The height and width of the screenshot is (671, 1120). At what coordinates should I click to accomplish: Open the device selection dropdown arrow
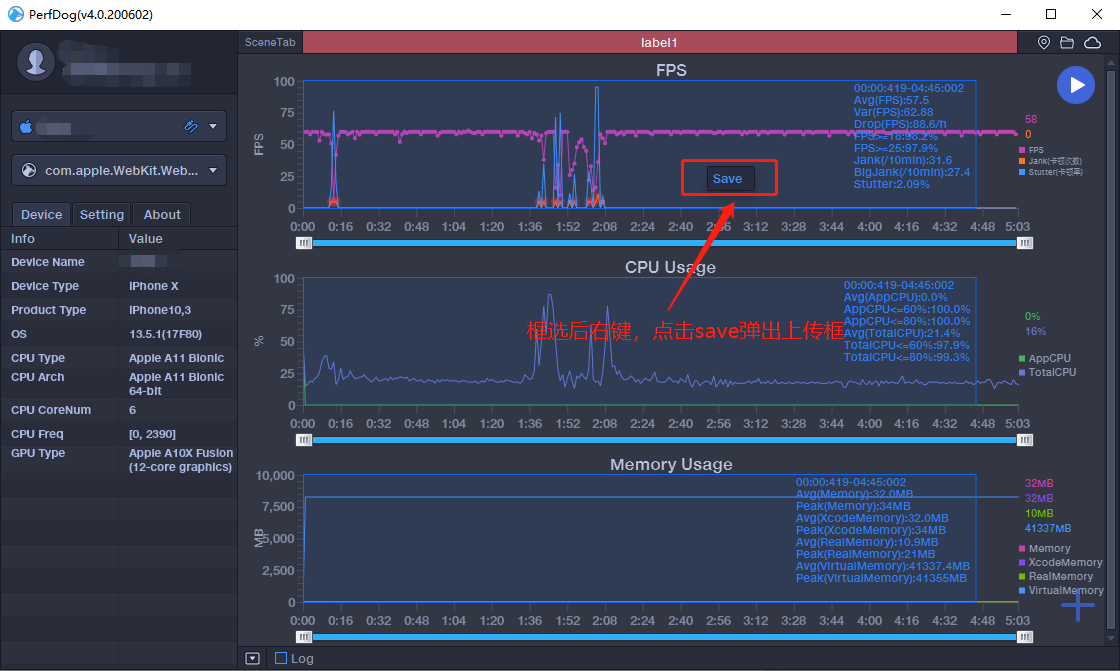pyautogui.click(x=213, y=126)
